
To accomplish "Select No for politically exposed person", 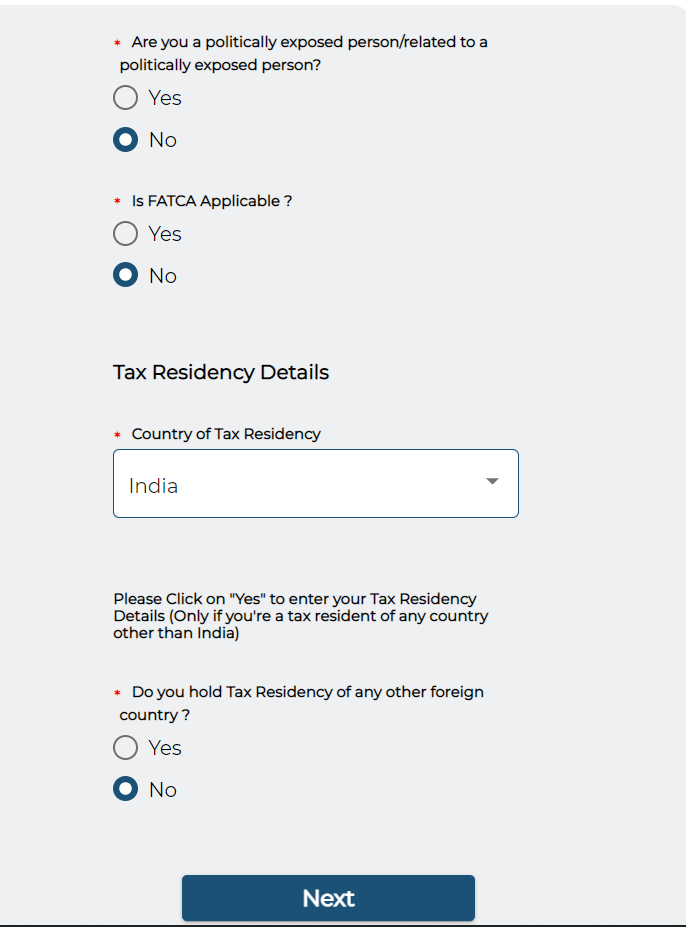I will coord(125,140).
